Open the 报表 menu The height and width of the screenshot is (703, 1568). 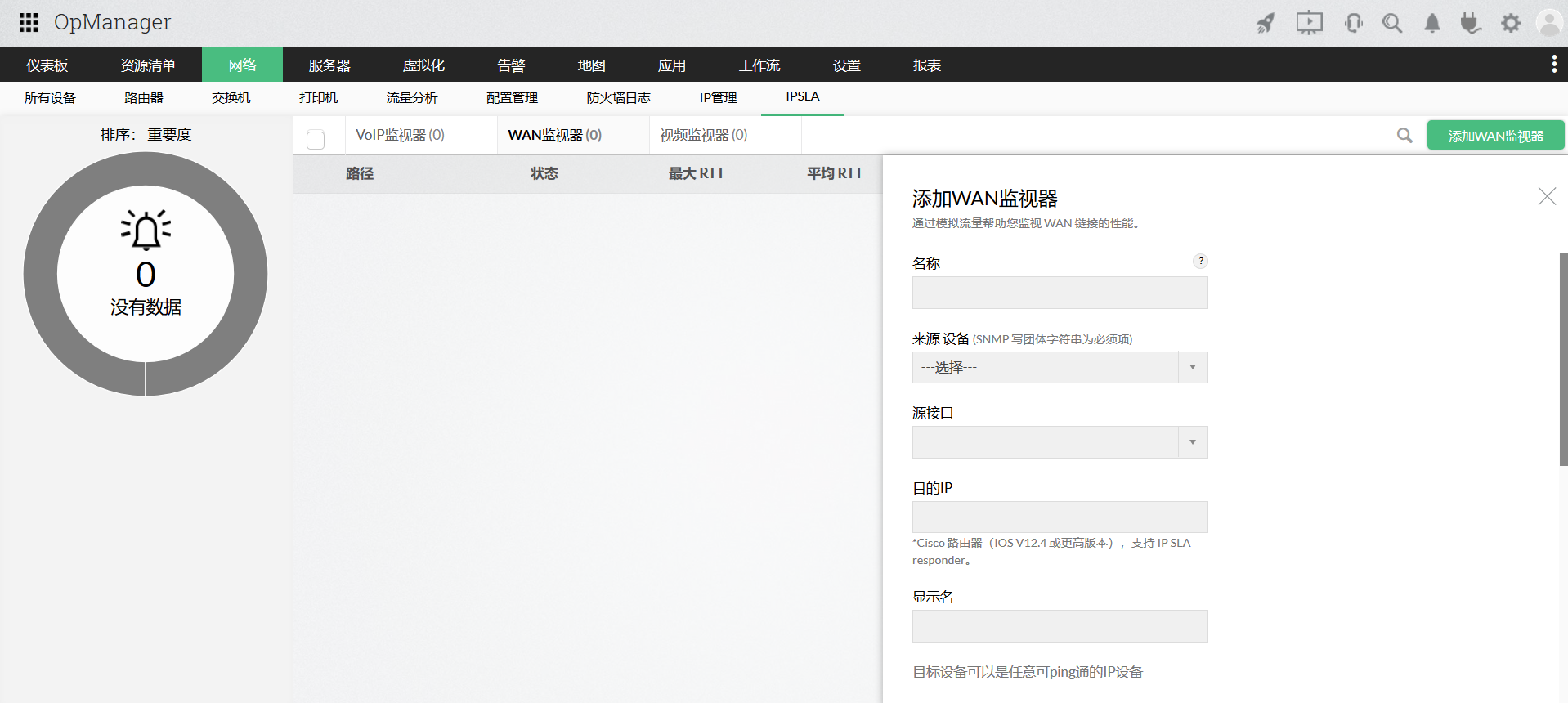(x=927, y=65)
